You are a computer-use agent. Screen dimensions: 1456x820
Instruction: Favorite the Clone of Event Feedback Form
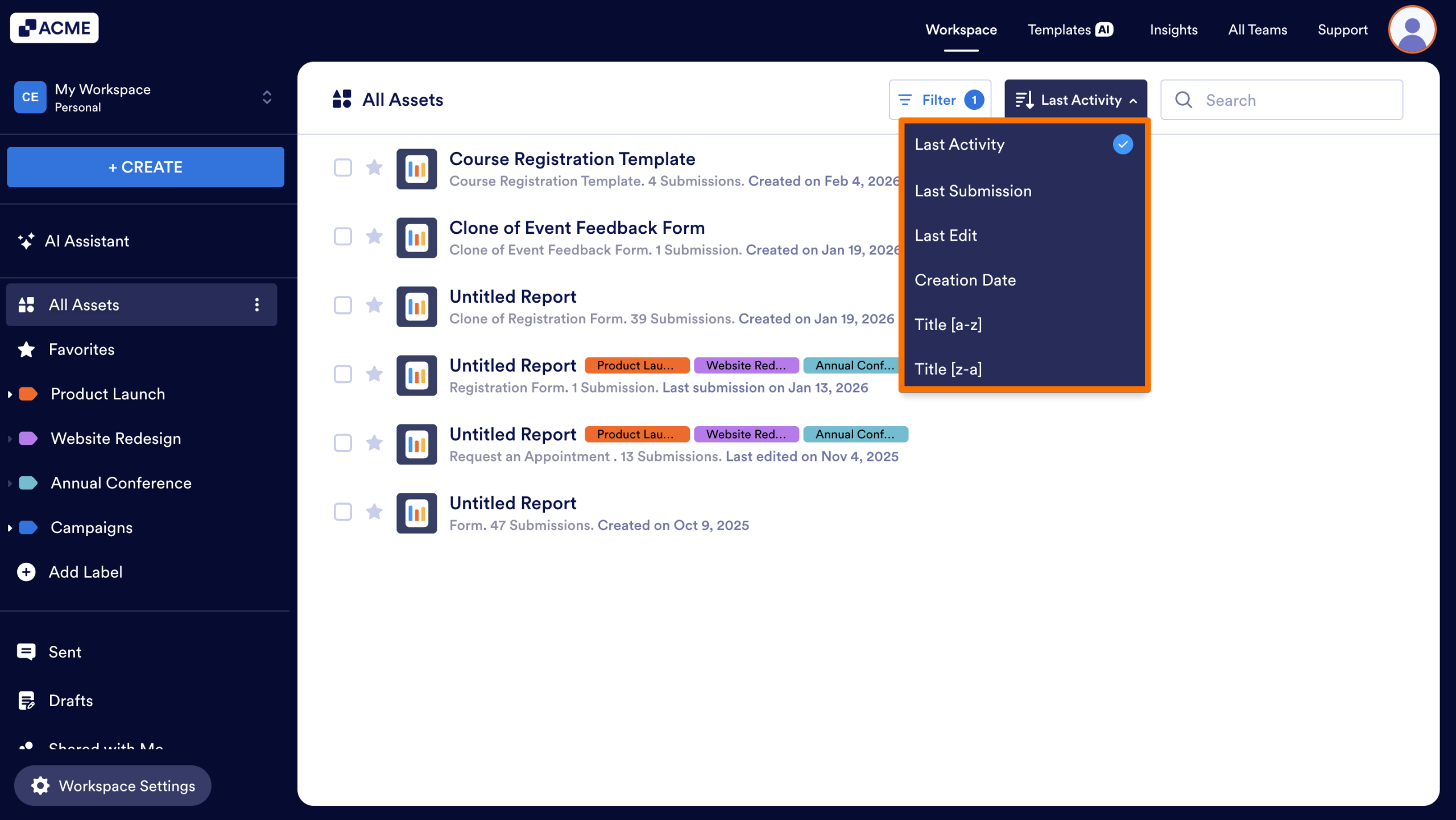pos(374,237)
